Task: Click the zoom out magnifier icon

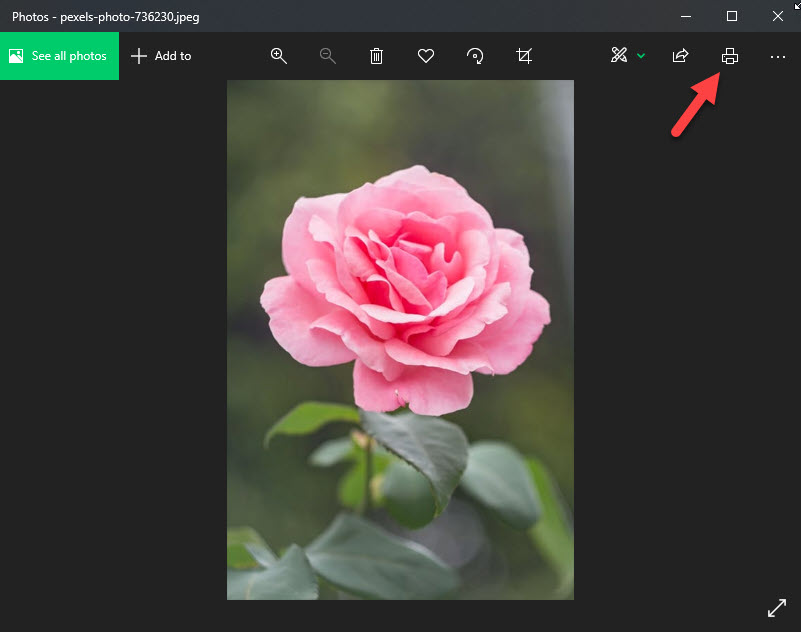Action: point(328,56)
